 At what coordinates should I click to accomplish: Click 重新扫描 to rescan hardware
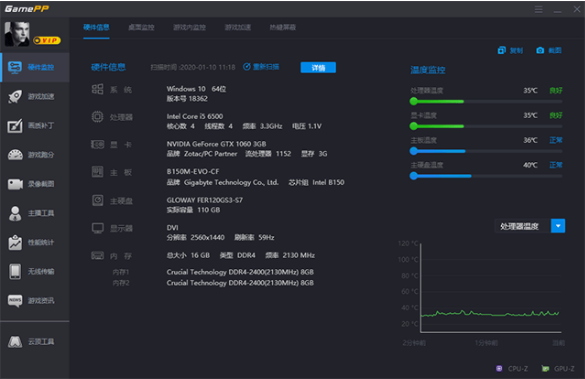coord(261,67)
